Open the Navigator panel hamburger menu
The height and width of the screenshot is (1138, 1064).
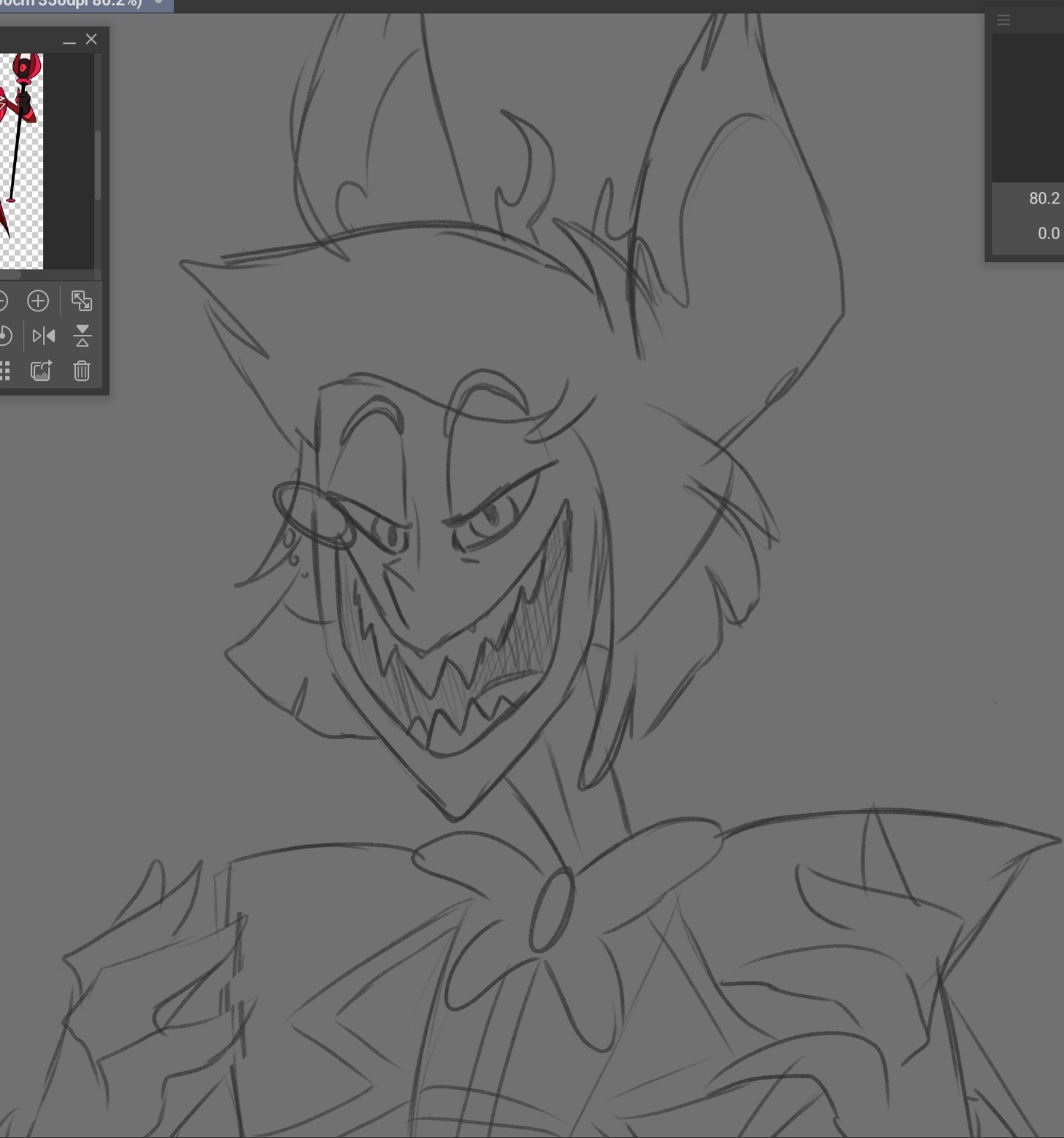1004,20
